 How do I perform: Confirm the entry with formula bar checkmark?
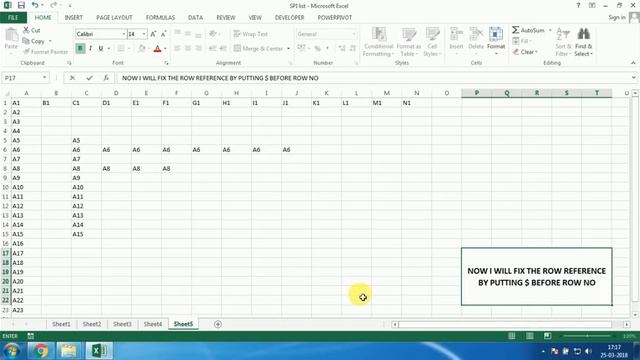click(89, 78)
